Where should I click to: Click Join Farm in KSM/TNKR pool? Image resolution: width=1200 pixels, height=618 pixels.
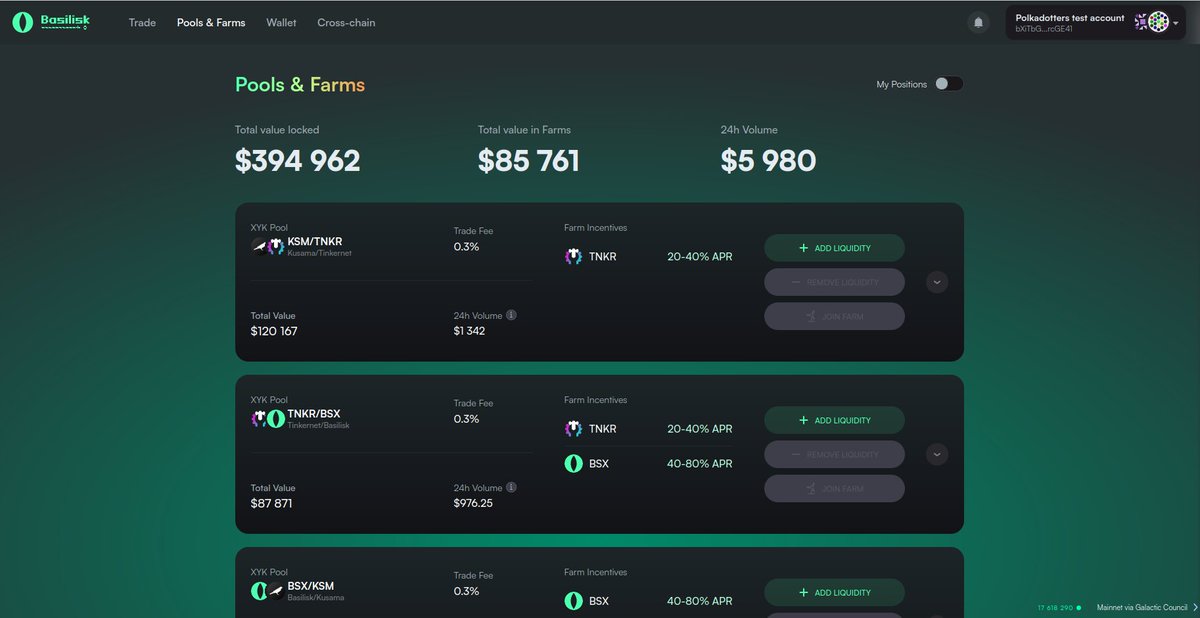point(834,316)
